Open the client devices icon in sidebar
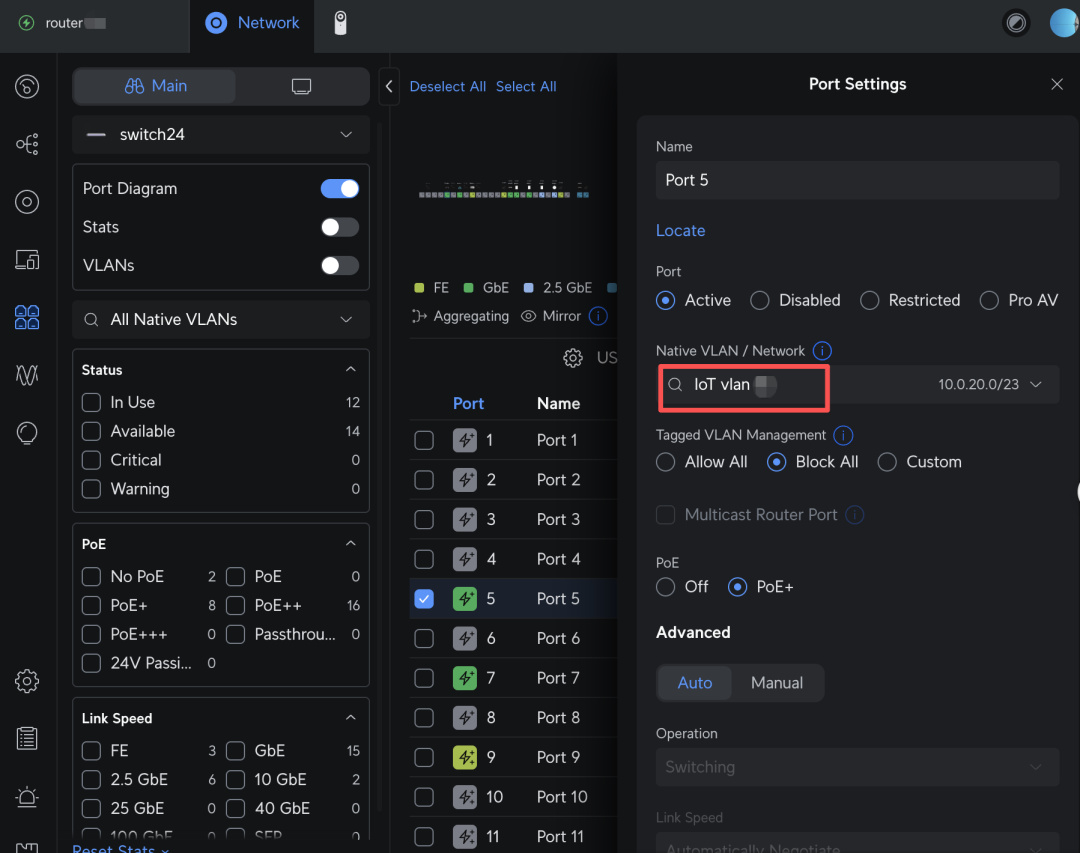Screen dimensions: 1080x853 point(27,260)
